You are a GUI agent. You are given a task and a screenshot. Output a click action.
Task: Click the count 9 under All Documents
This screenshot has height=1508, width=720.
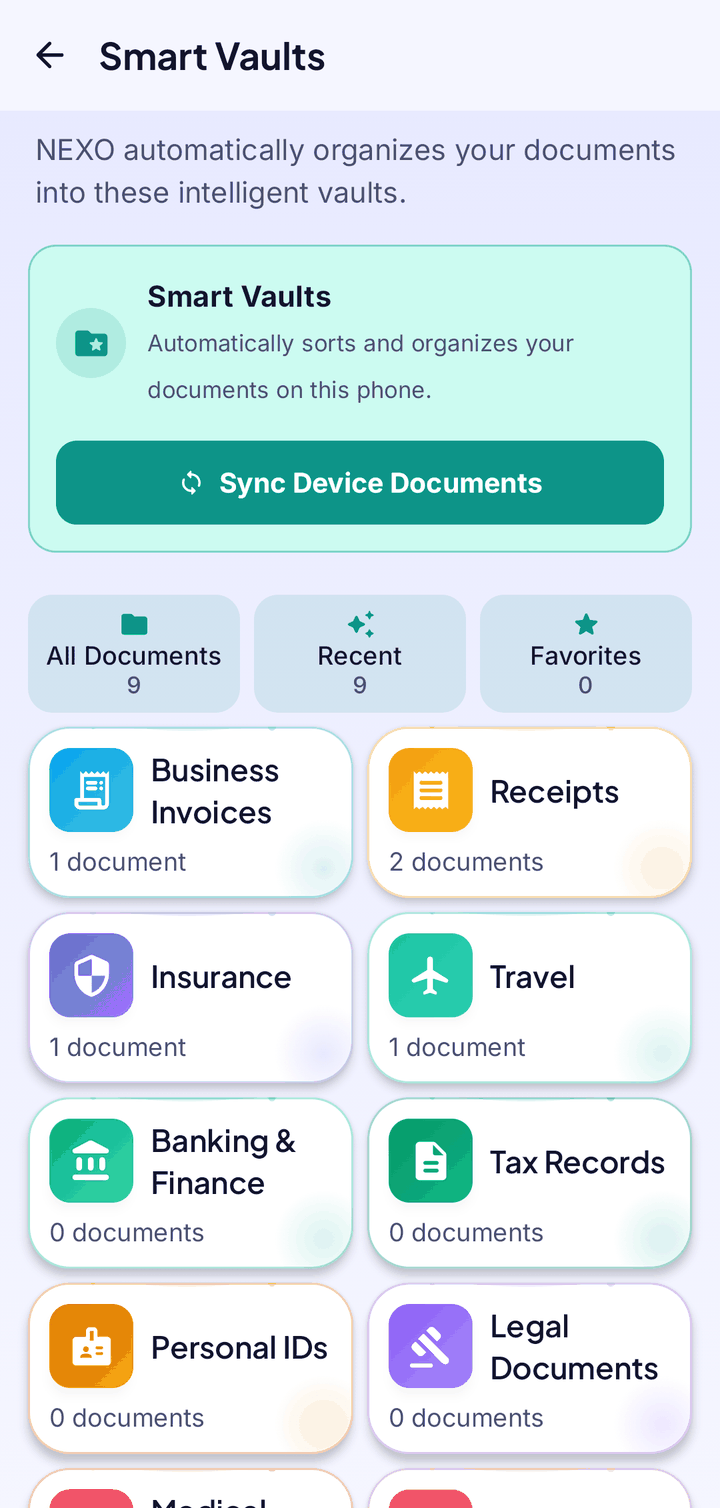tap(134, 685)
